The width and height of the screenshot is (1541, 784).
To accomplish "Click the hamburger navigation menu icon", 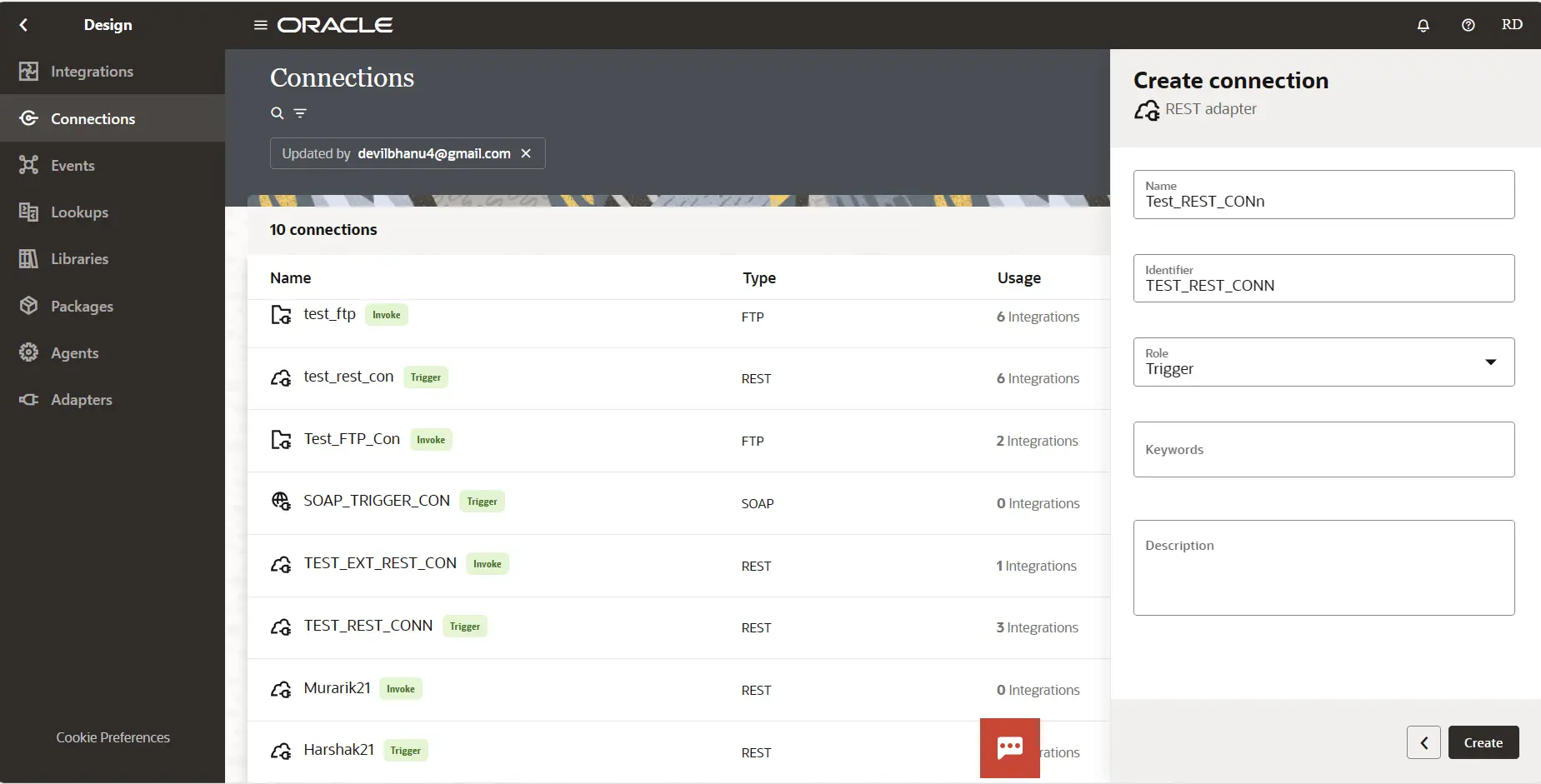I will 260,25.
